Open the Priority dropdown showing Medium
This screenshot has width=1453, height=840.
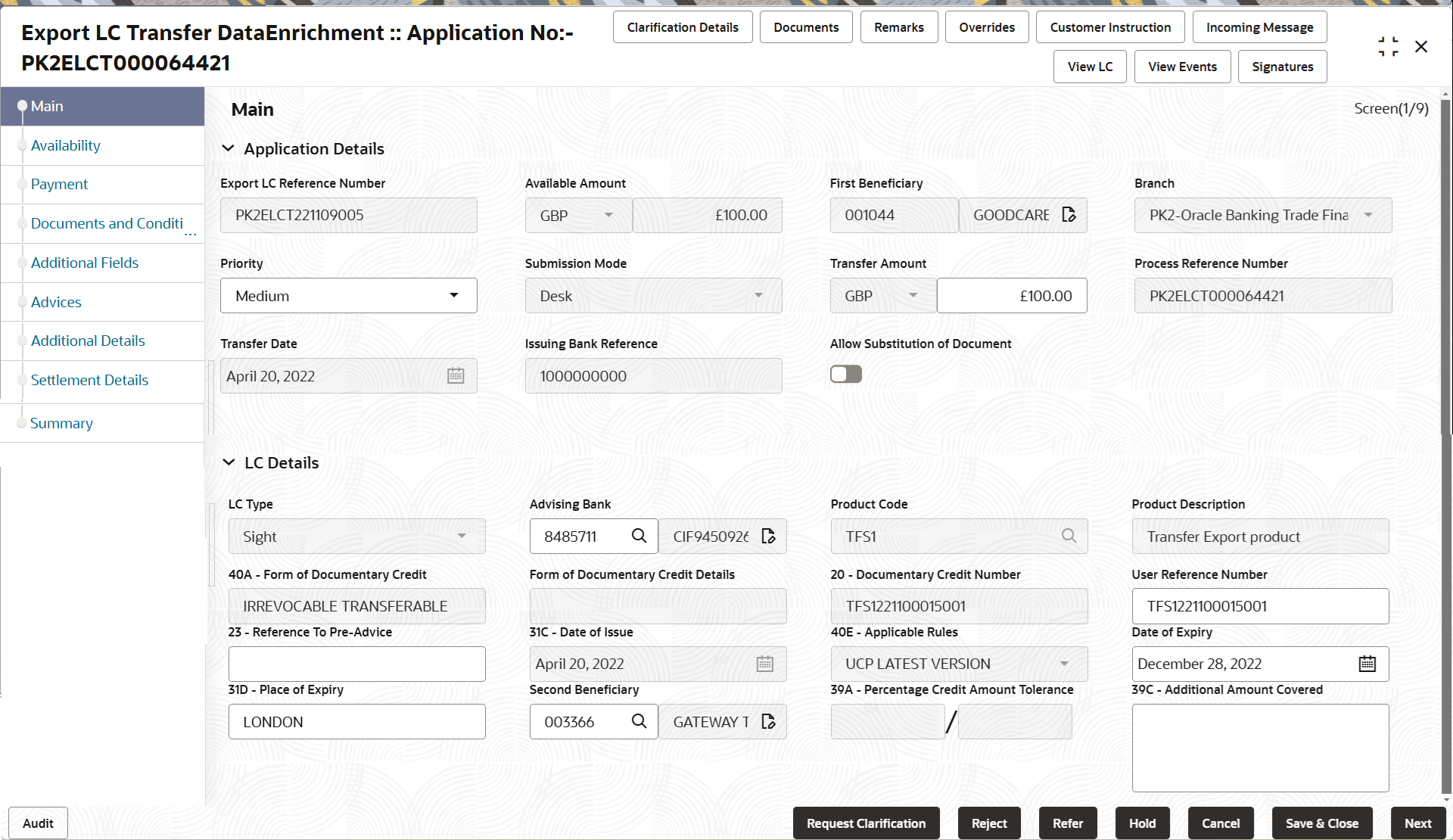coord(453,295)
